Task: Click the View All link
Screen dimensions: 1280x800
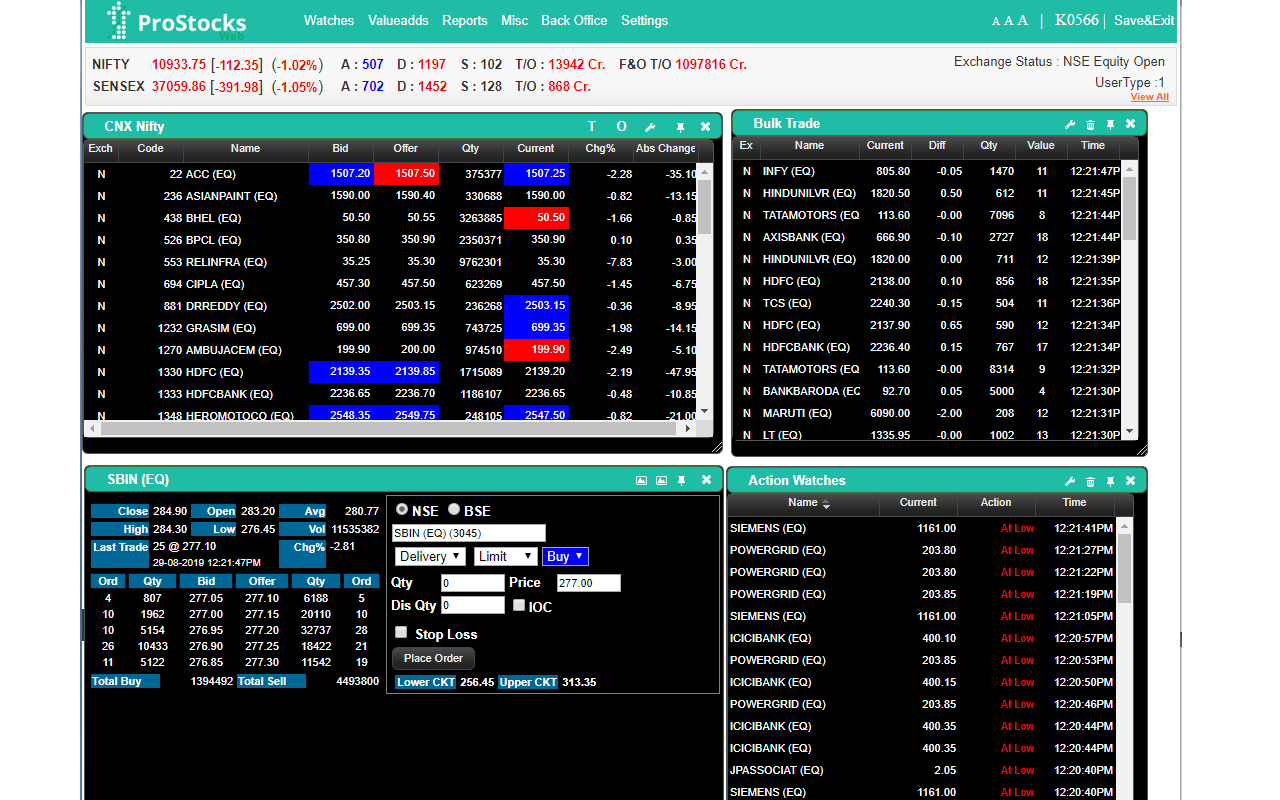Action: 1150,97
